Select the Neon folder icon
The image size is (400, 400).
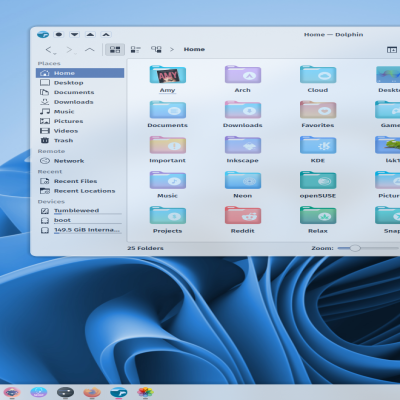tap(243, 180)
